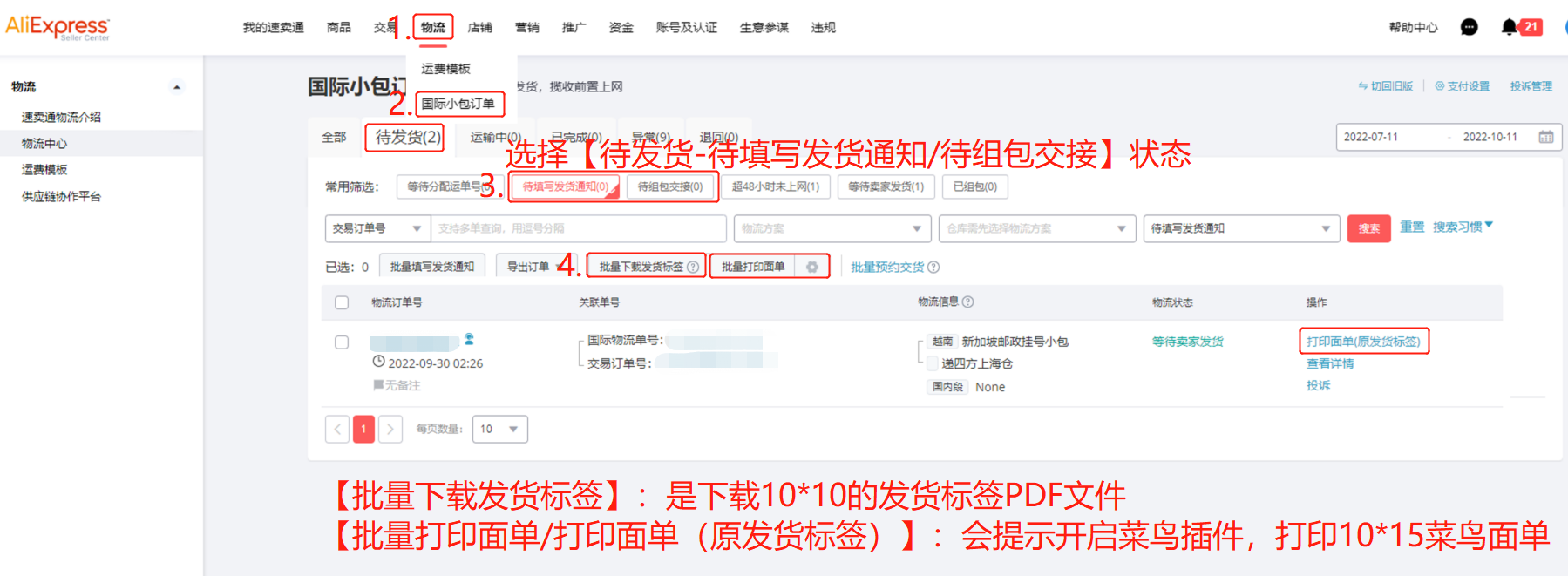The width and height of the screenshot is (1568, 576).
Task: Click help icon beside 物流信息 header
Action: [967, 302]
